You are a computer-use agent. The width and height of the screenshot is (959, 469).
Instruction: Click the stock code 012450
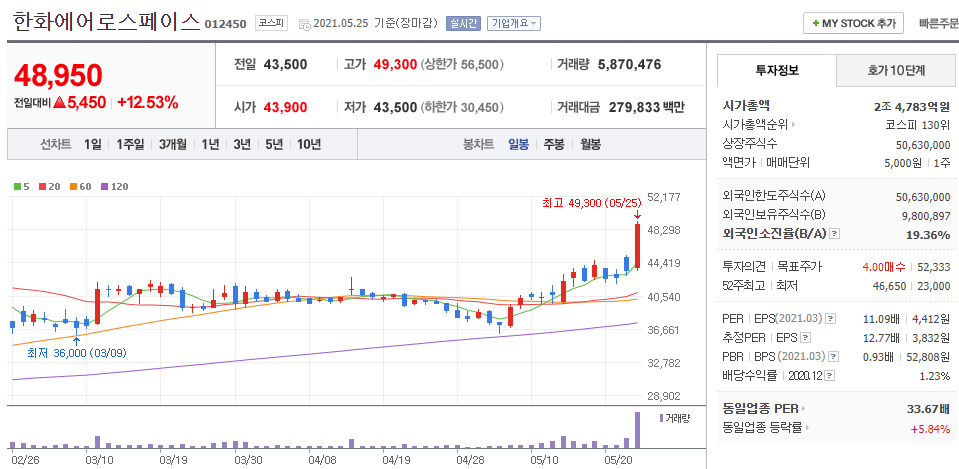point(225,24)
